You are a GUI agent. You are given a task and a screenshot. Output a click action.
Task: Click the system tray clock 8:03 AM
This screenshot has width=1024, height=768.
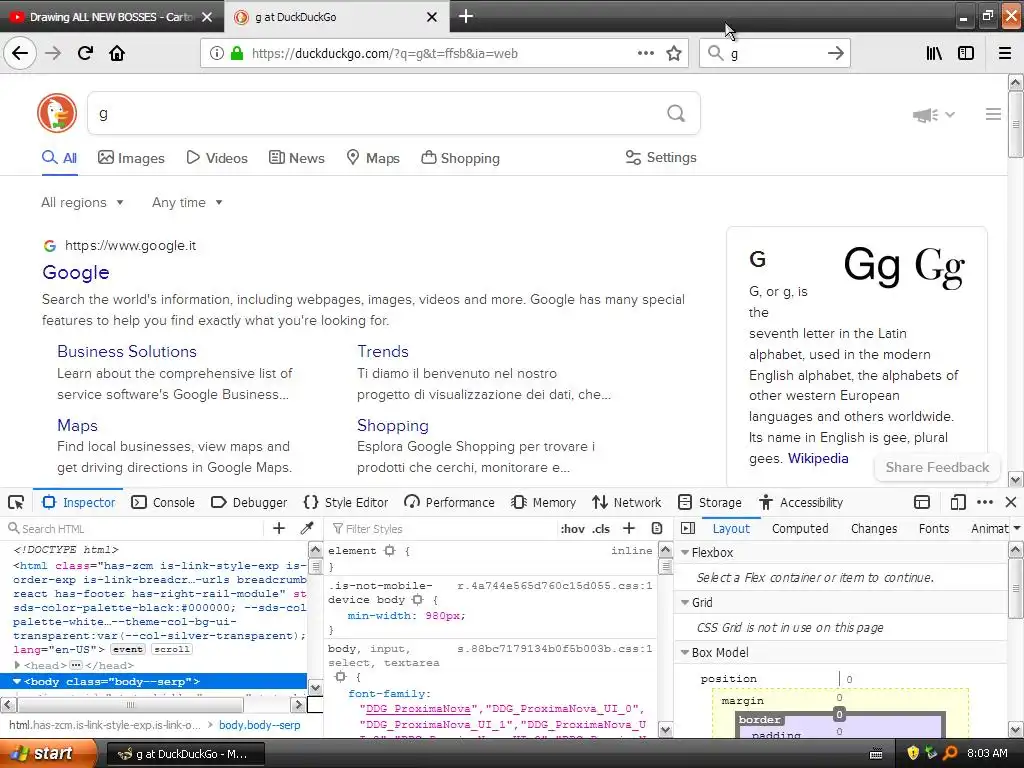[987, 754]
